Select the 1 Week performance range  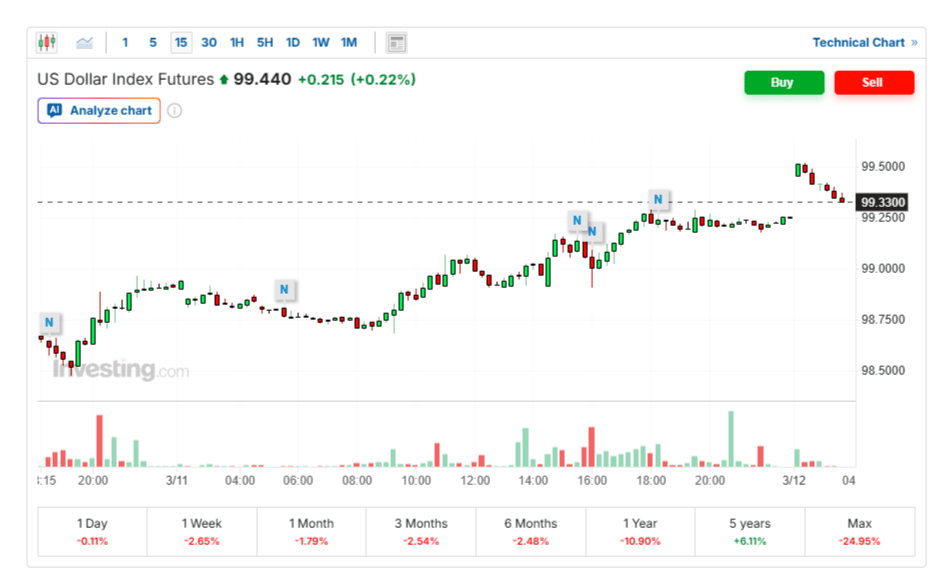(x=201, y=531)
